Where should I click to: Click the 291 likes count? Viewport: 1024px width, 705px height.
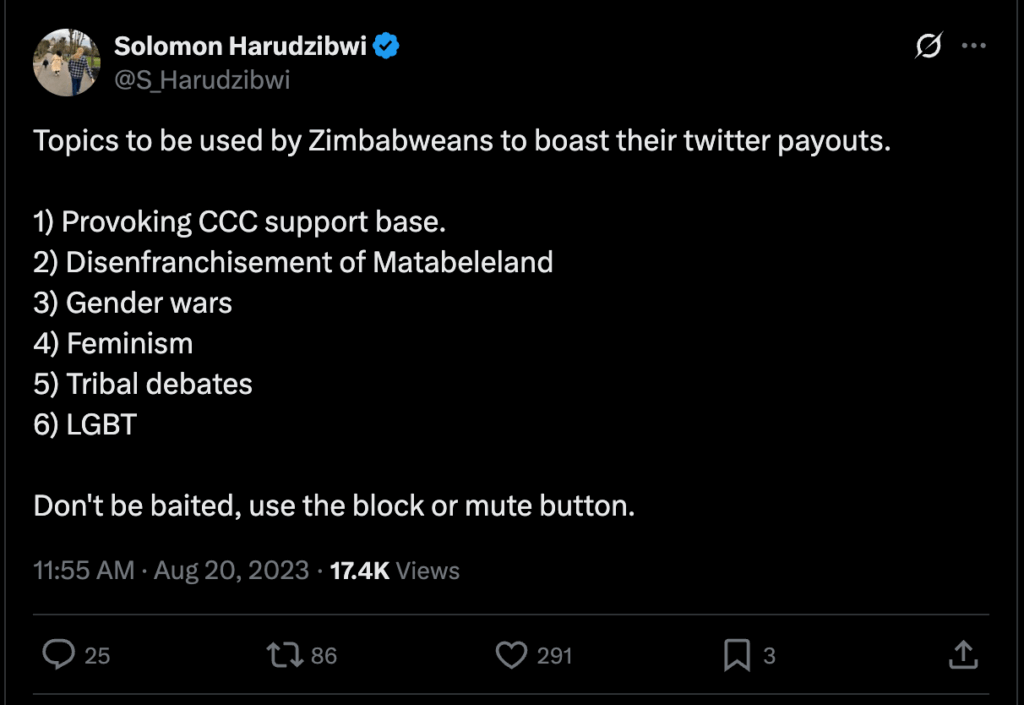[555, 656]
